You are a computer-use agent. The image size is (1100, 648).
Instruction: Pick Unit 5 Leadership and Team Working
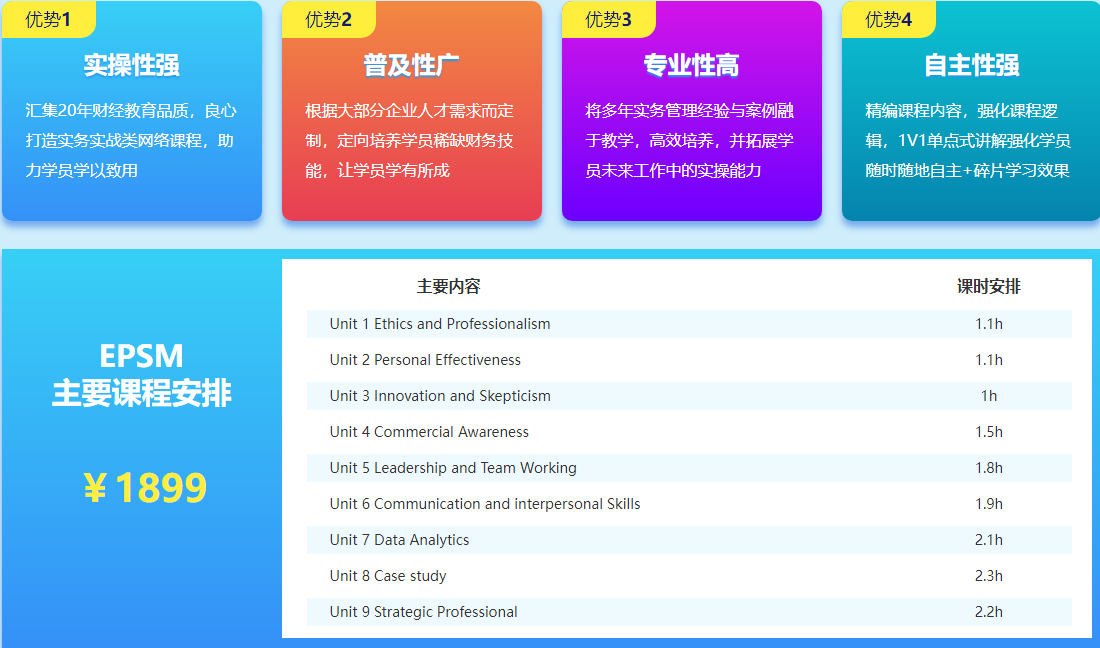(x=453, y=468)
